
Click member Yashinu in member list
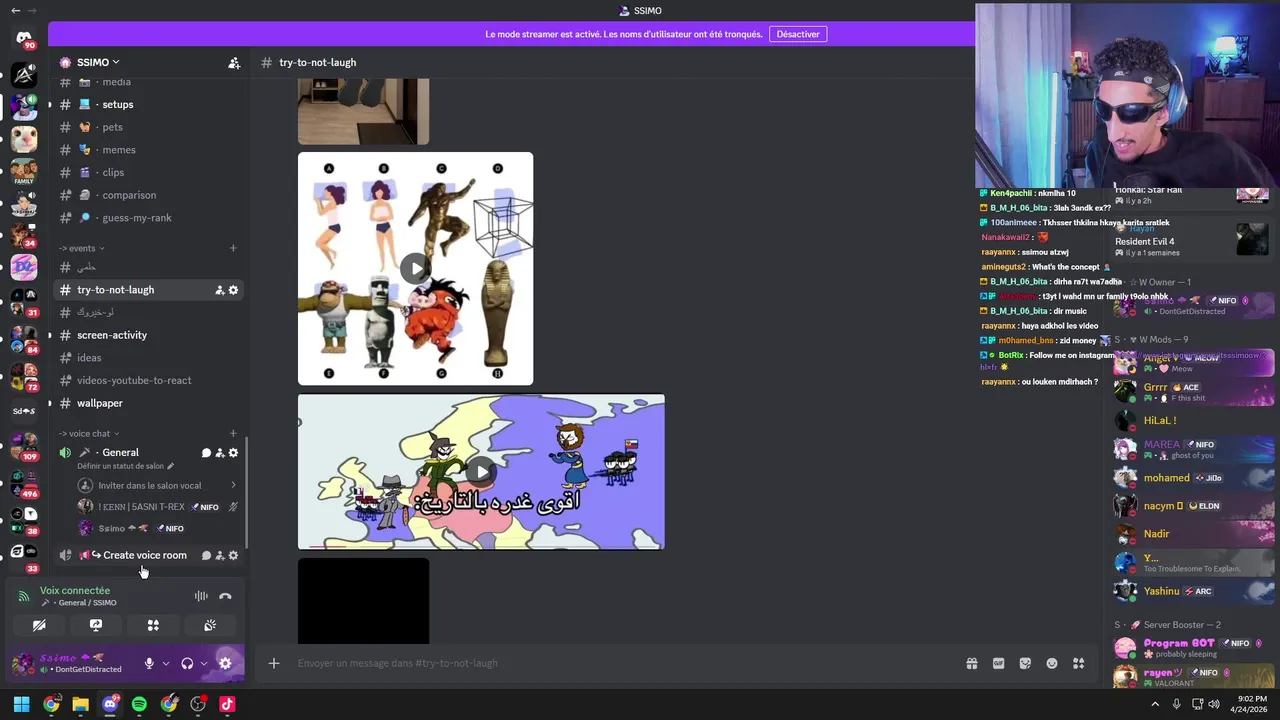tap(1192, 591)
